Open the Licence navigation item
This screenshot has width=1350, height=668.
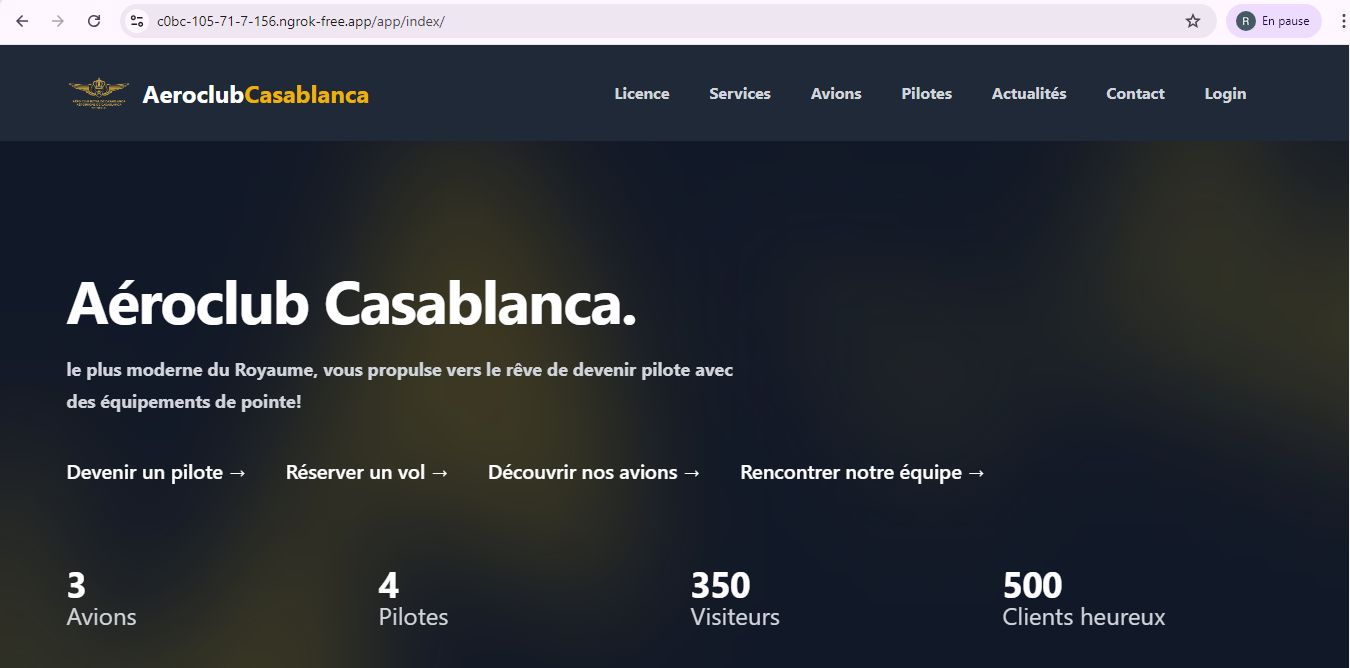642,94
